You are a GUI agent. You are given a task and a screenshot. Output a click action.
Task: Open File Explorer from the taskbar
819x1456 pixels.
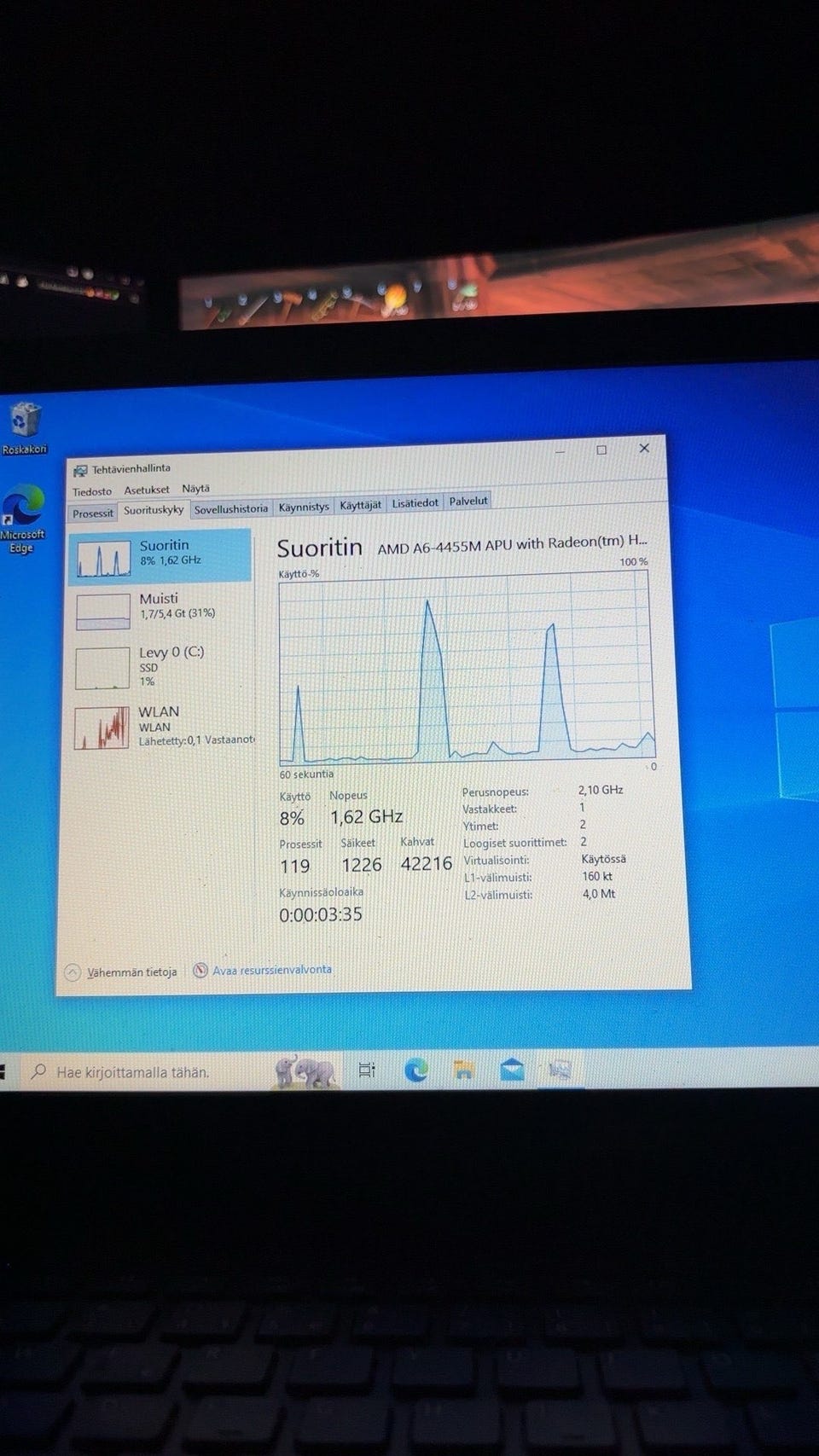click(464, 1070)
